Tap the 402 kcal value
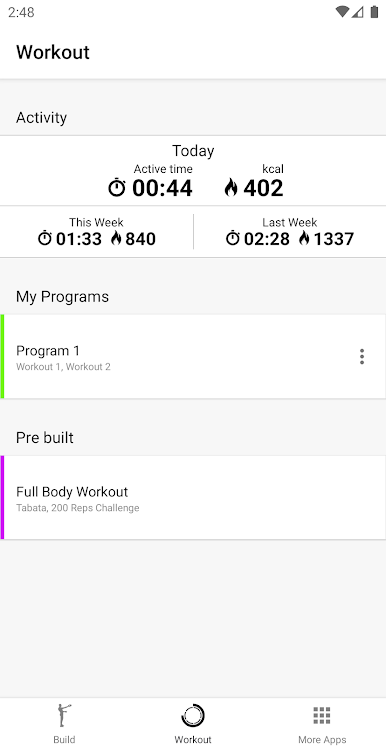386x746 pixels. click(263, 188)
